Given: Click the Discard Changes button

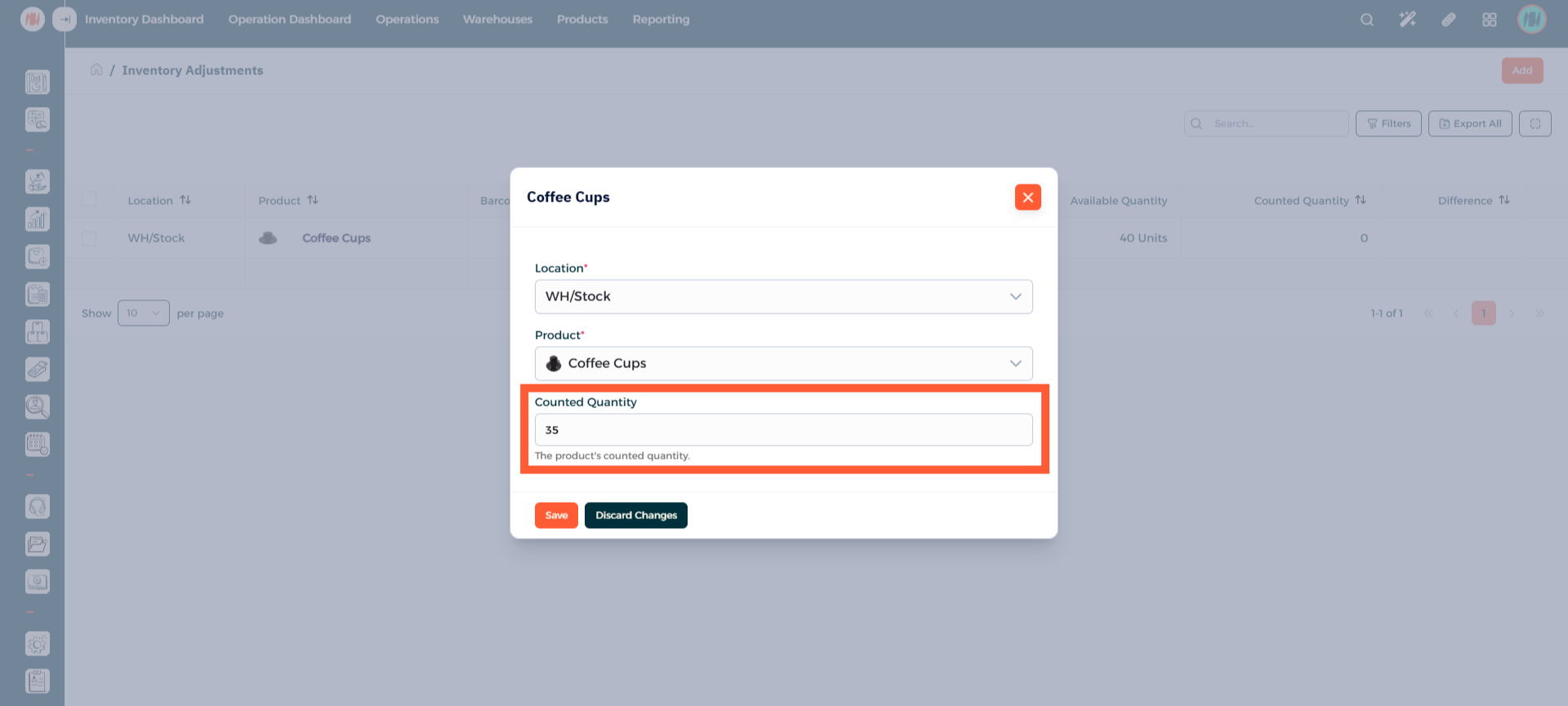Looking at the screenshot, I should [635, 516].
